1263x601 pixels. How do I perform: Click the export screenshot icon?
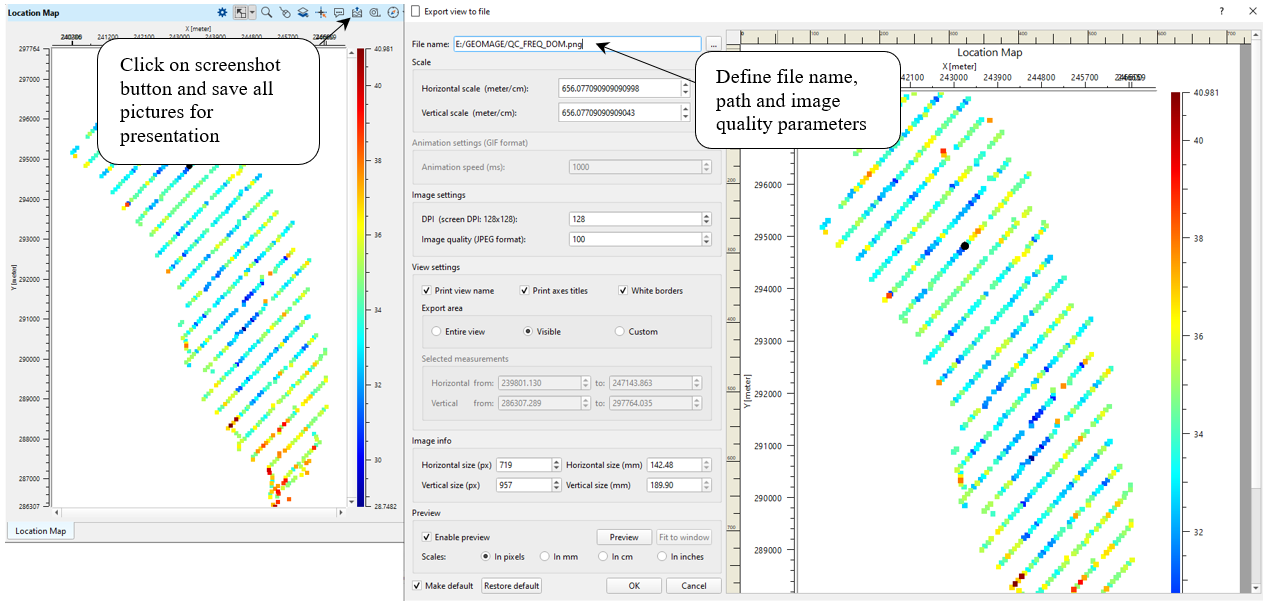click(x=357, y=13)
